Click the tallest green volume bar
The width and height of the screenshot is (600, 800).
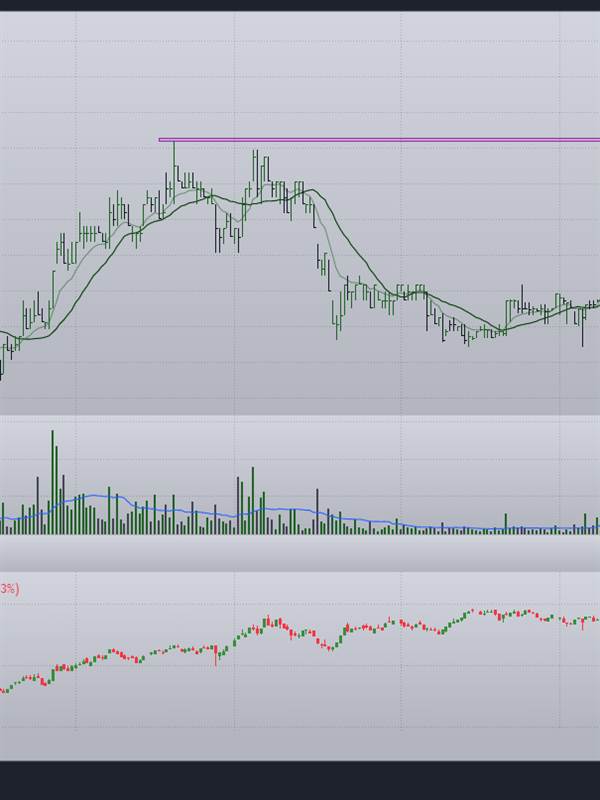52,482
